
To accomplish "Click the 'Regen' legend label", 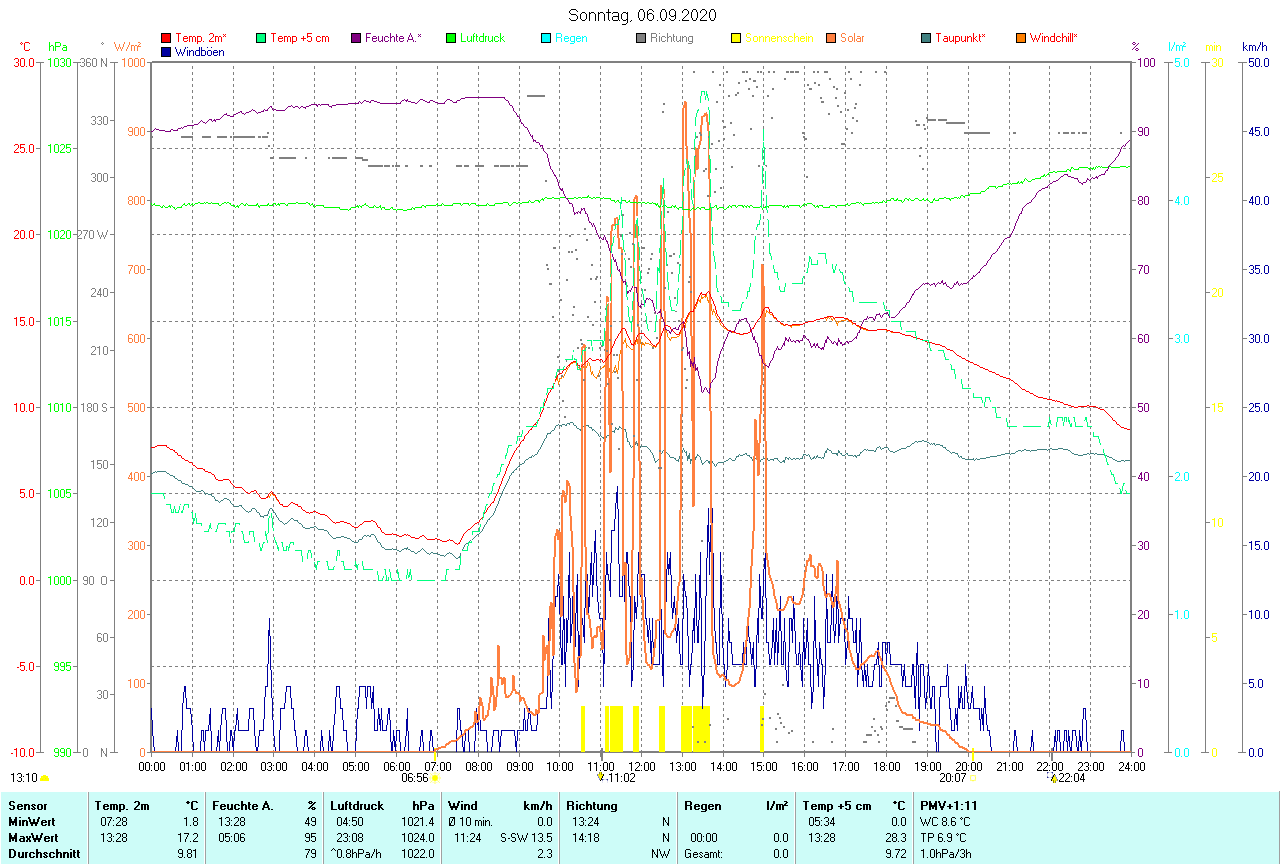I will point(571,38).
